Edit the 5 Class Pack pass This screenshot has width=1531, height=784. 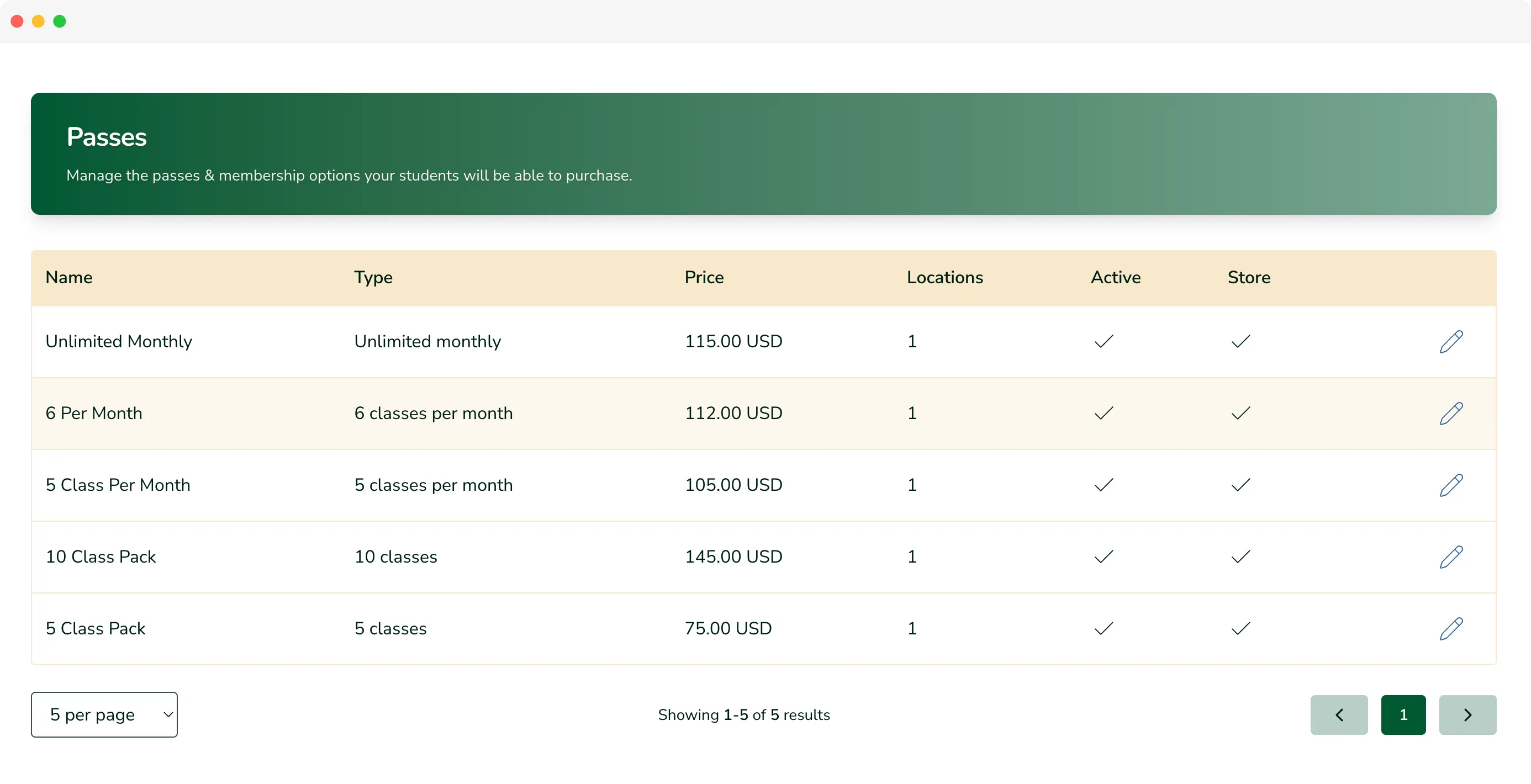[x=1452, y=628]
